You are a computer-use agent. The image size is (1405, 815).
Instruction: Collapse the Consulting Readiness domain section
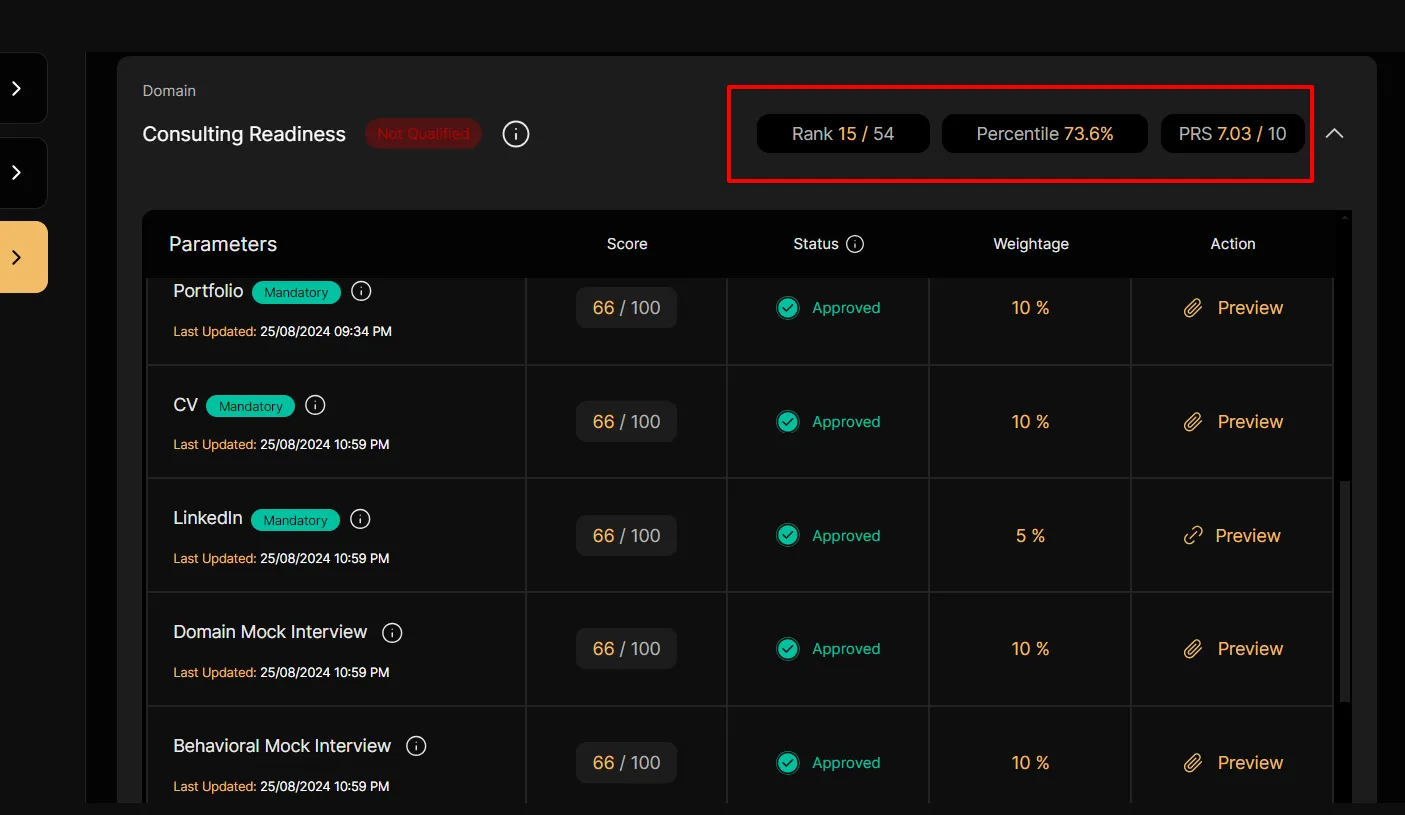[x=1334, y=134]
